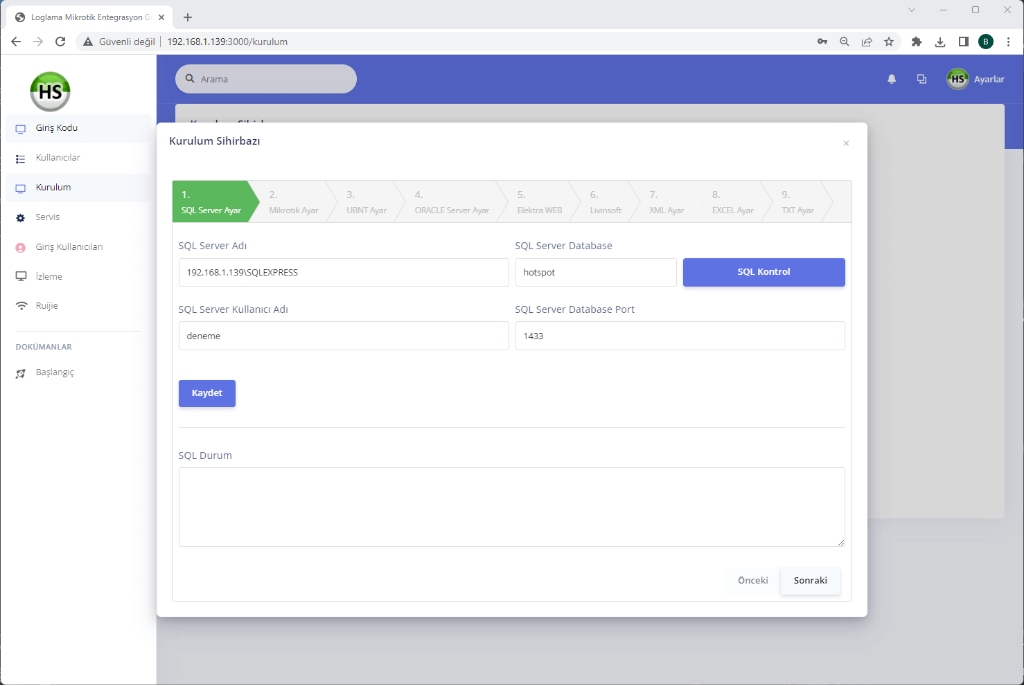Viewport: 1024px width, 686px height.
Task: Focus the SQL Server Database Port field
Action: (x=679, y=336)
